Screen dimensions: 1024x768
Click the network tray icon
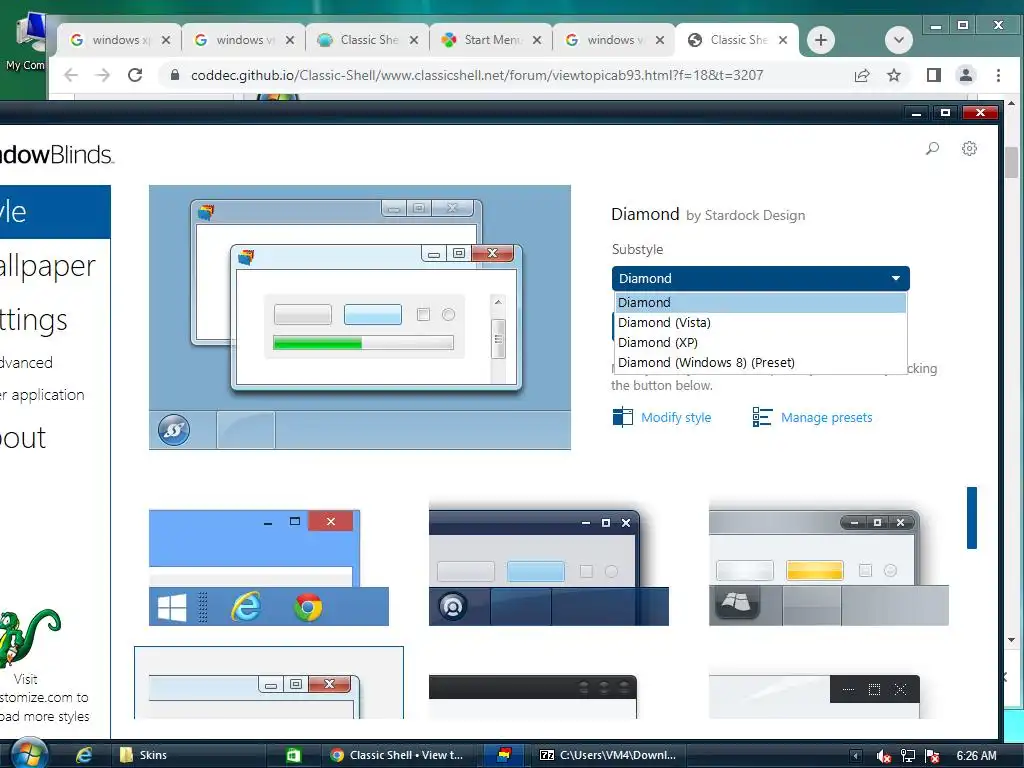click(x=908, y=756)
